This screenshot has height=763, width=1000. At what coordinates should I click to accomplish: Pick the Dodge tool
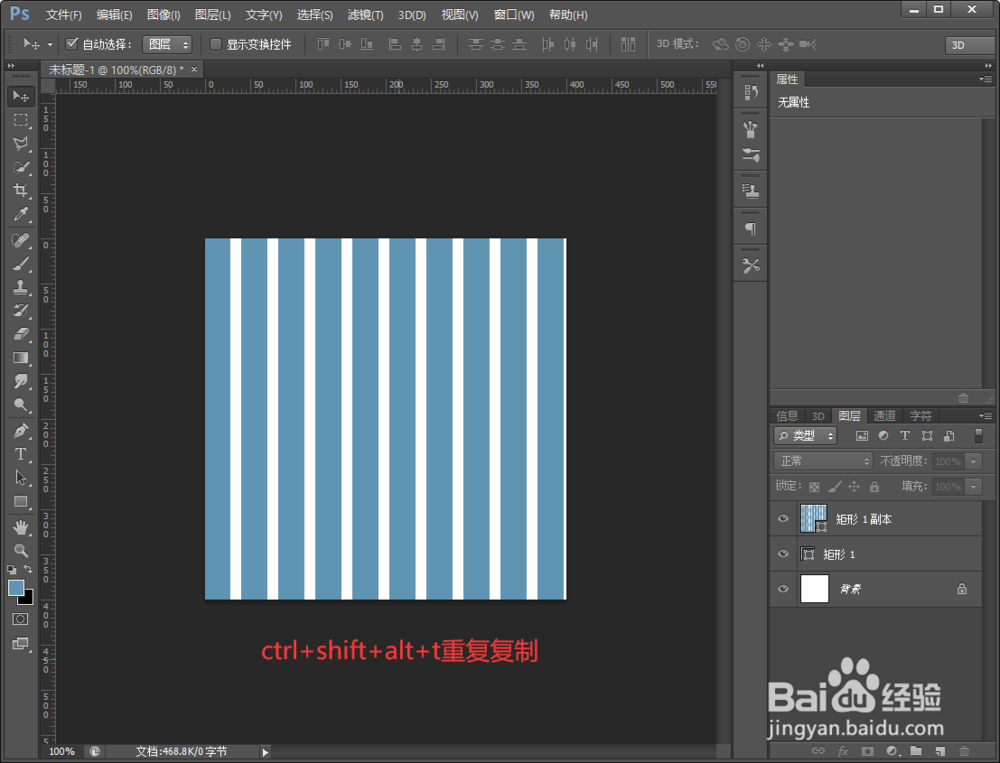click(20, 404)
